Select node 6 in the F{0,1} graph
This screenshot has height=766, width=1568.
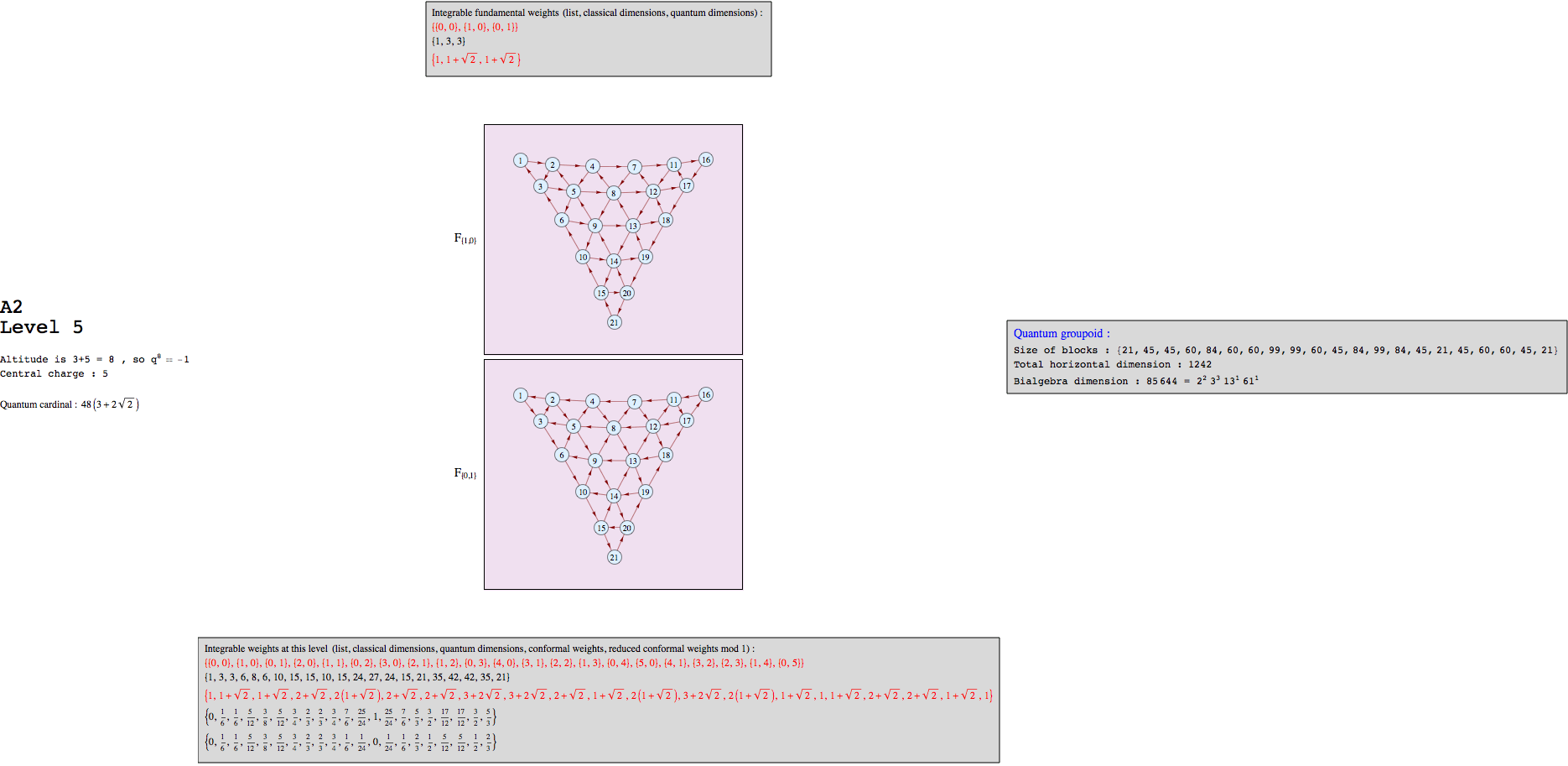click(x=562, y=455)
